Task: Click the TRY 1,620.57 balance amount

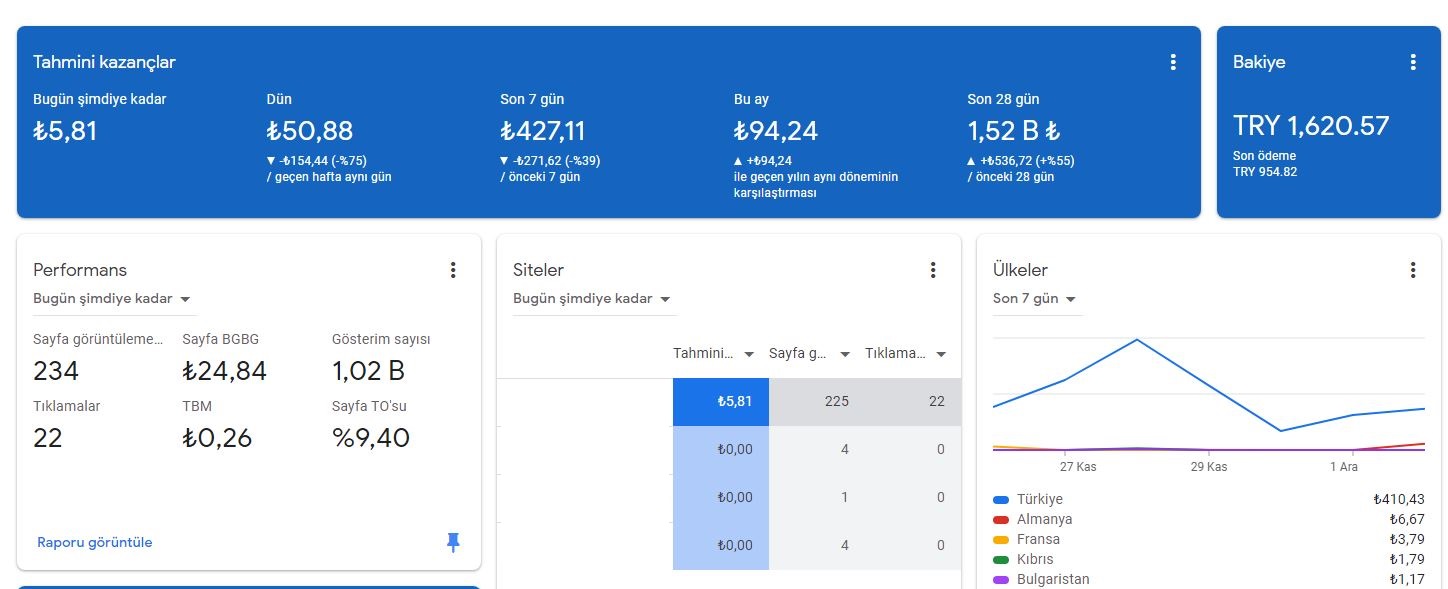Action: pyautogui.click(x=1311, y=126)
